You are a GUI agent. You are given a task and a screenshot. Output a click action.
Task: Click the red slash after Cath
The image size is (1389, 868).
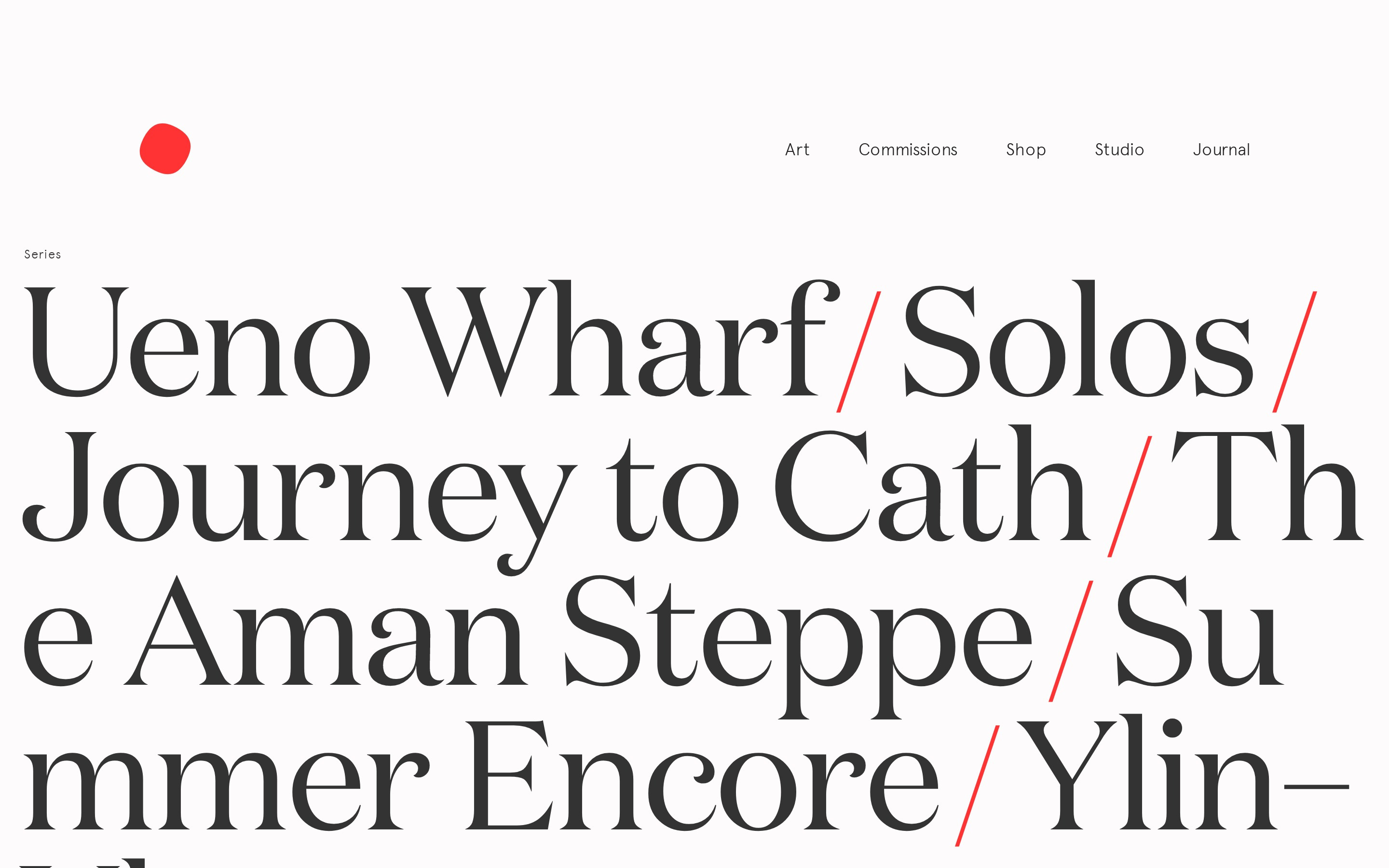[x=1130, y=496]
